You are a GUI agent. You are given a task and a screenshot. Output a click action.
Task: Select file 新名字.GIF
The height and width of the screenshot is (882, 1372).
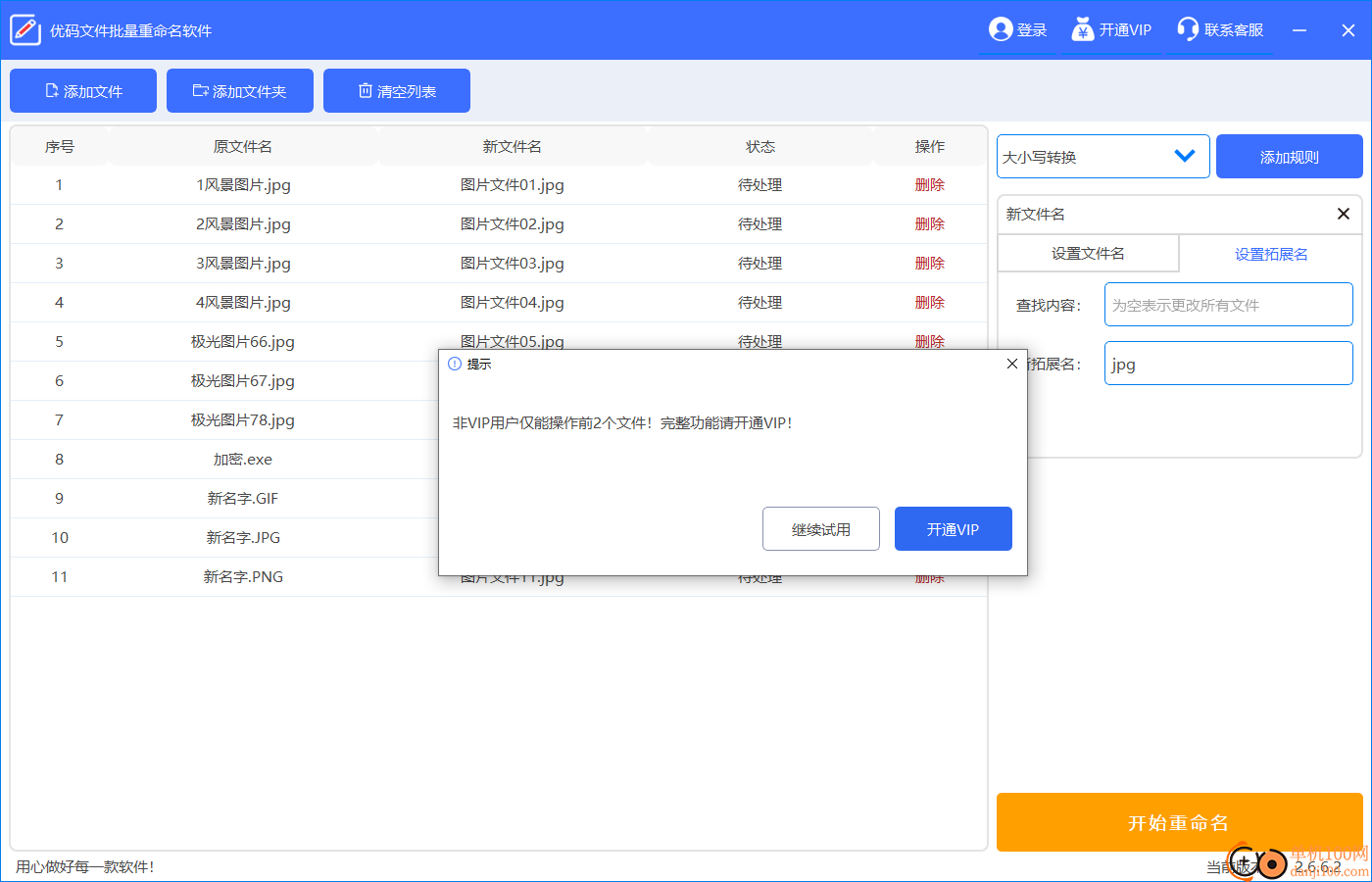(x=243, y=499)
